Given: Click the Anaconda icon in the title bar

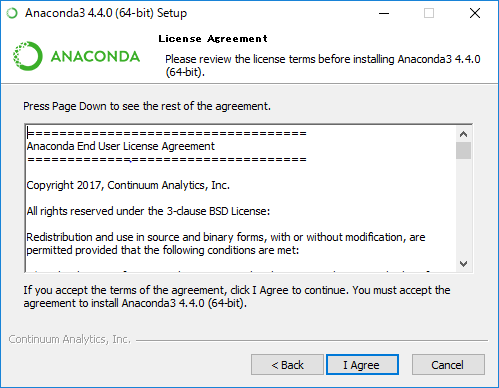Looking at the screenshot, I should pos(12,13).
